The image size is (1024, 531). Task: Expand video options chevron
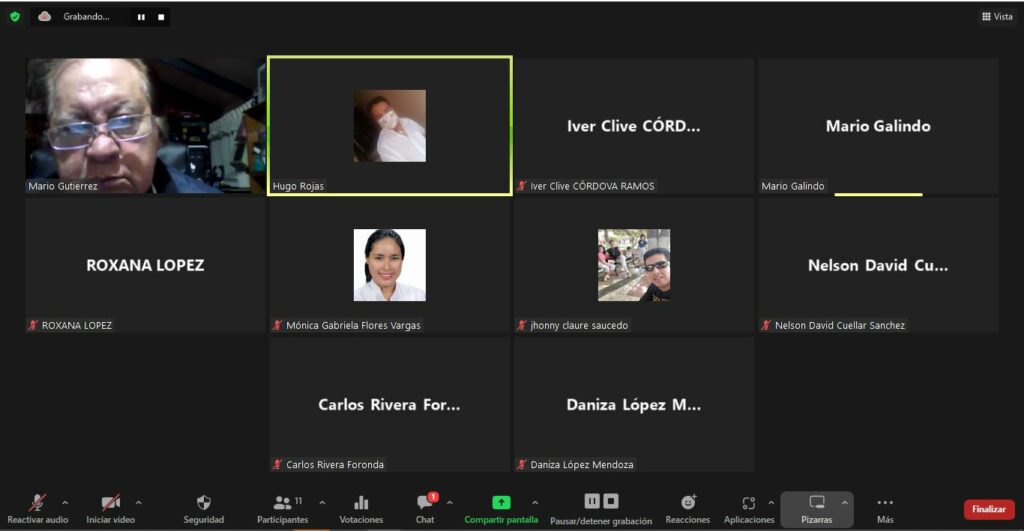click(138, 503)
